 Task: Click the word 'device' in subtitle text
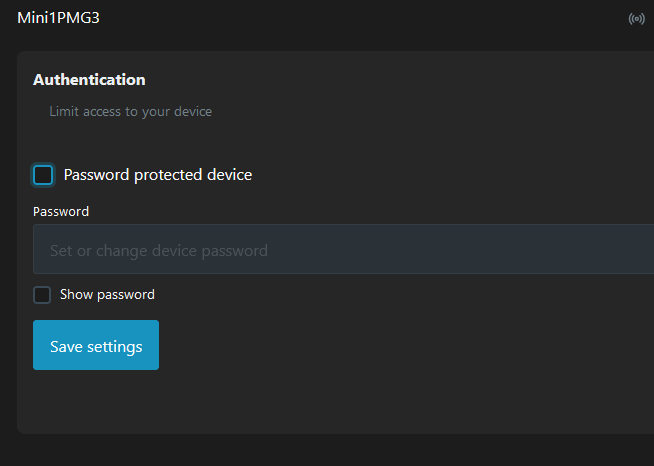tap(193, 111)
